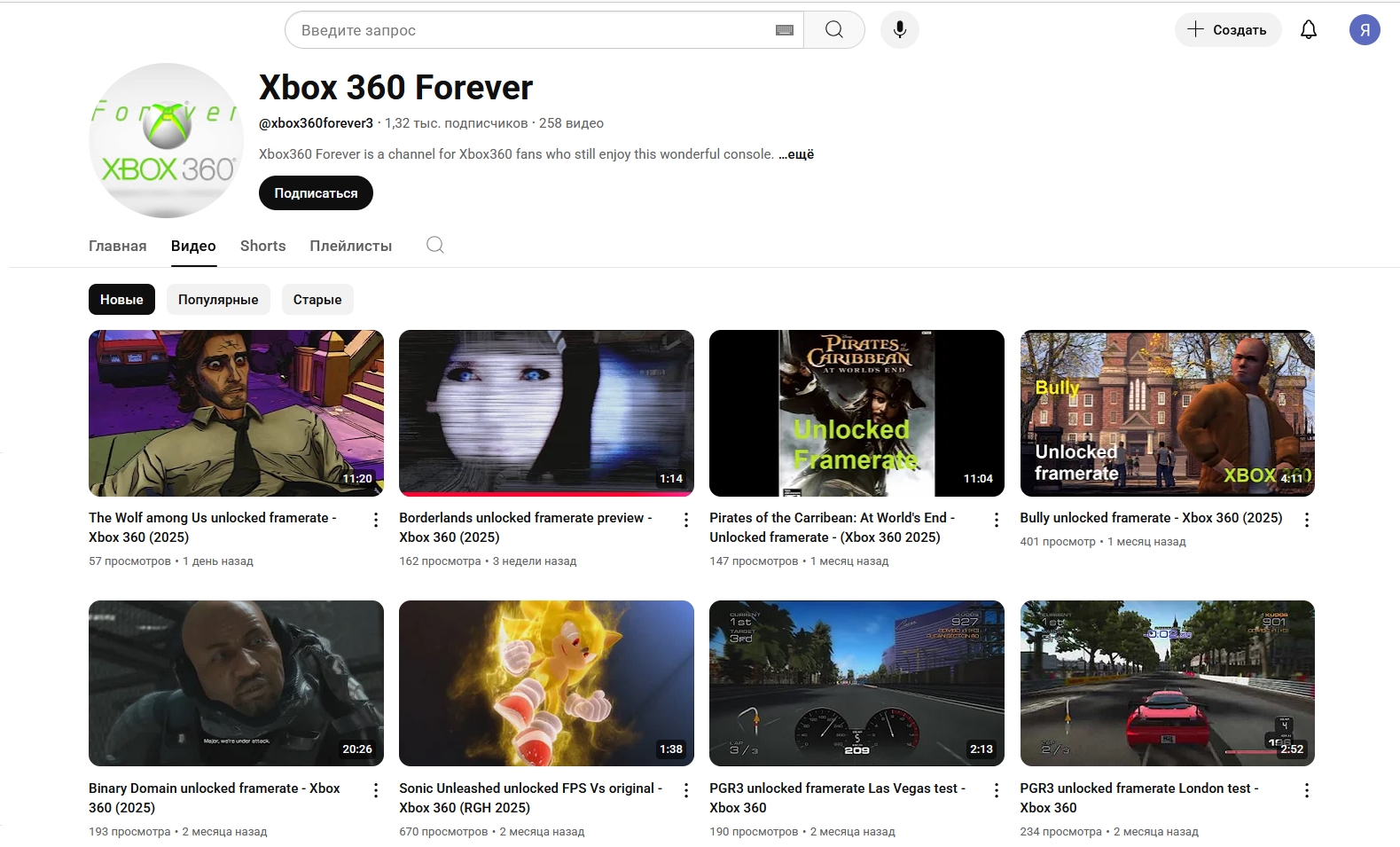This screenshot has width=1400, height=847.
Task: Open Pirates of the Carribean video title
Action: [833, 528]
